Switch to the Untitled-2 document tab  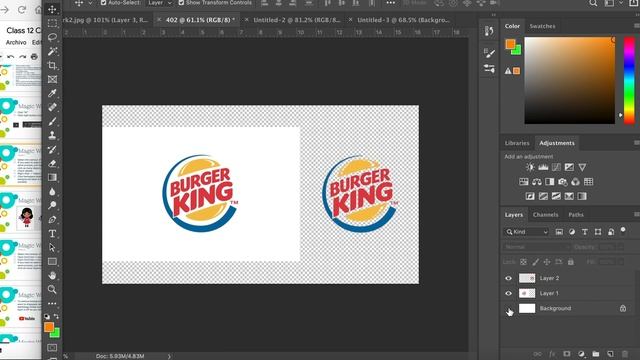click(297, 20)
